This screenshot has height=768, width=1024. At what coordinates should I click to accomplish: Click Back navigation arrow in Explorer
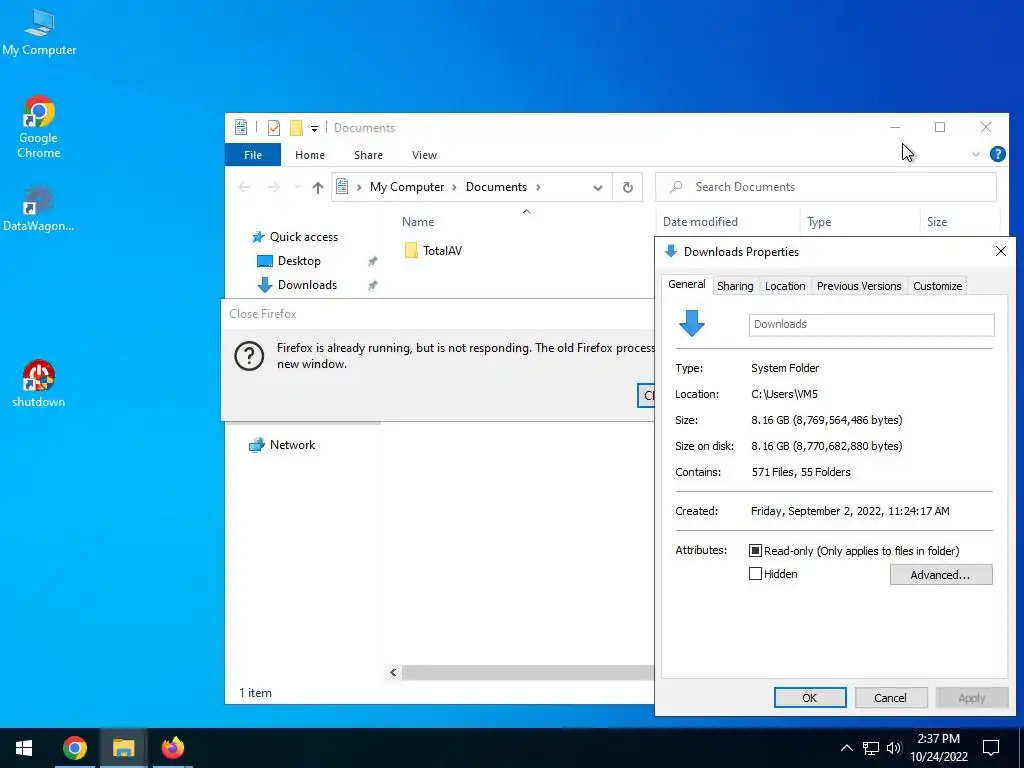pos(244,187)
